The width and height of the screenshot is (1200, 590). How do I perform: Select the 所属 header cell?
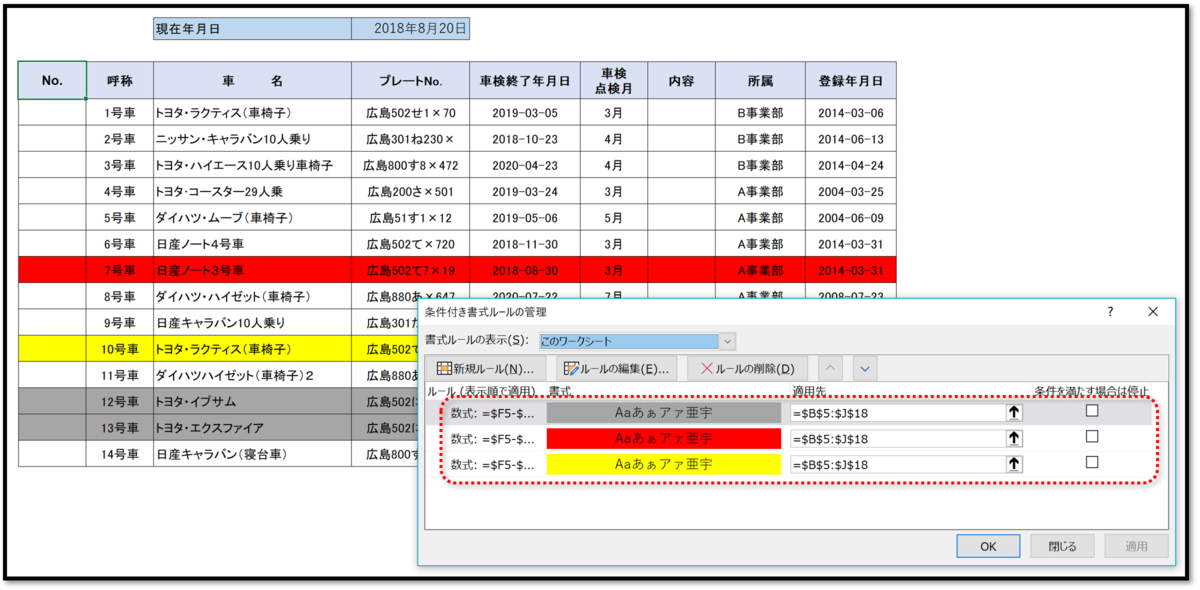point(760,81)
